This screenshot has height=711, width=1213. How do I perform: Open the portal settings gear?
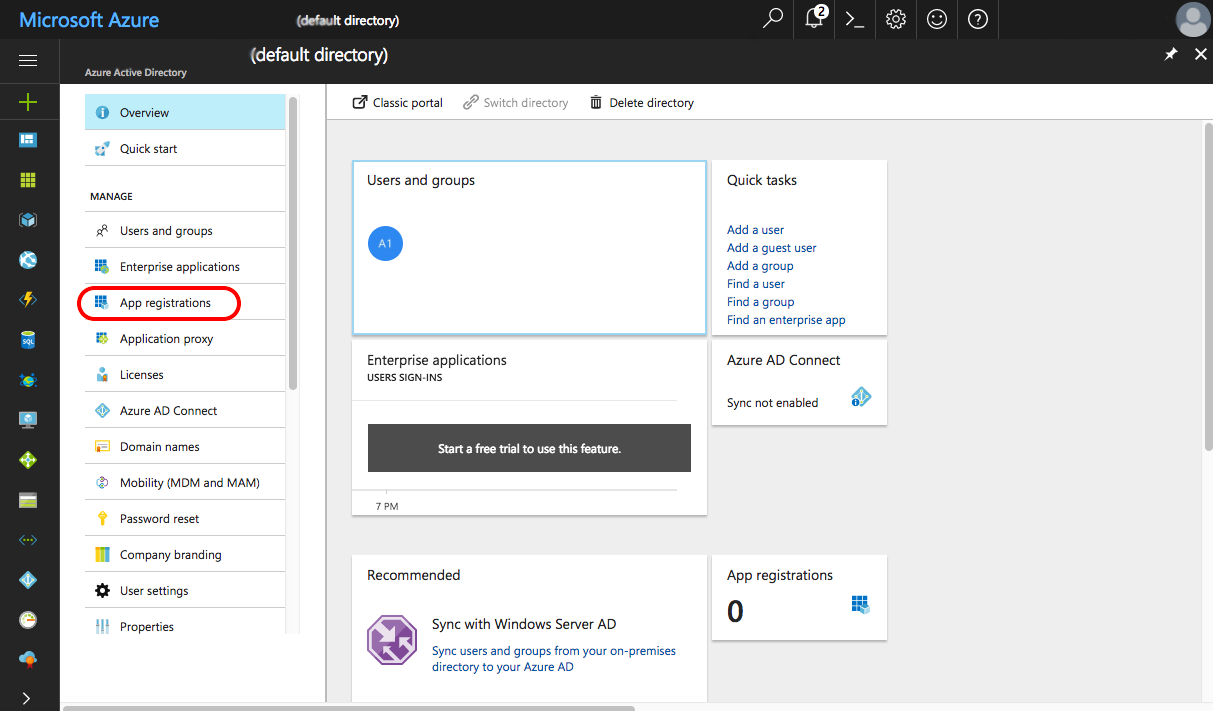(896, 19)
